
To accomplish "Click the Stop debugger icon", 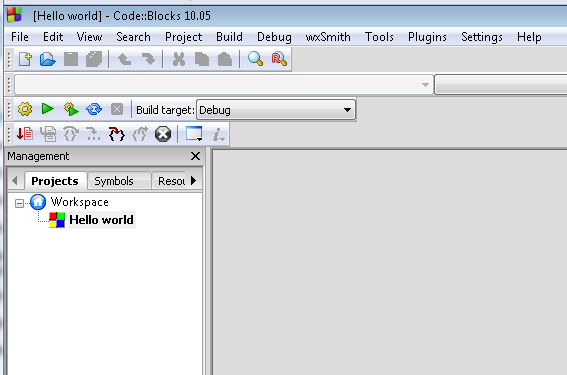I will [x=163, y=134].
